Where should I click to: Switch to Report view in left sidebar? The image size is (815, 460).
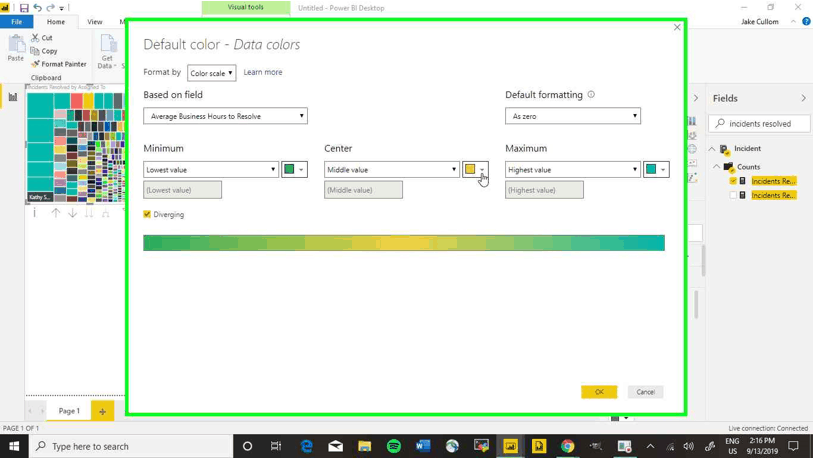point(12,97)
